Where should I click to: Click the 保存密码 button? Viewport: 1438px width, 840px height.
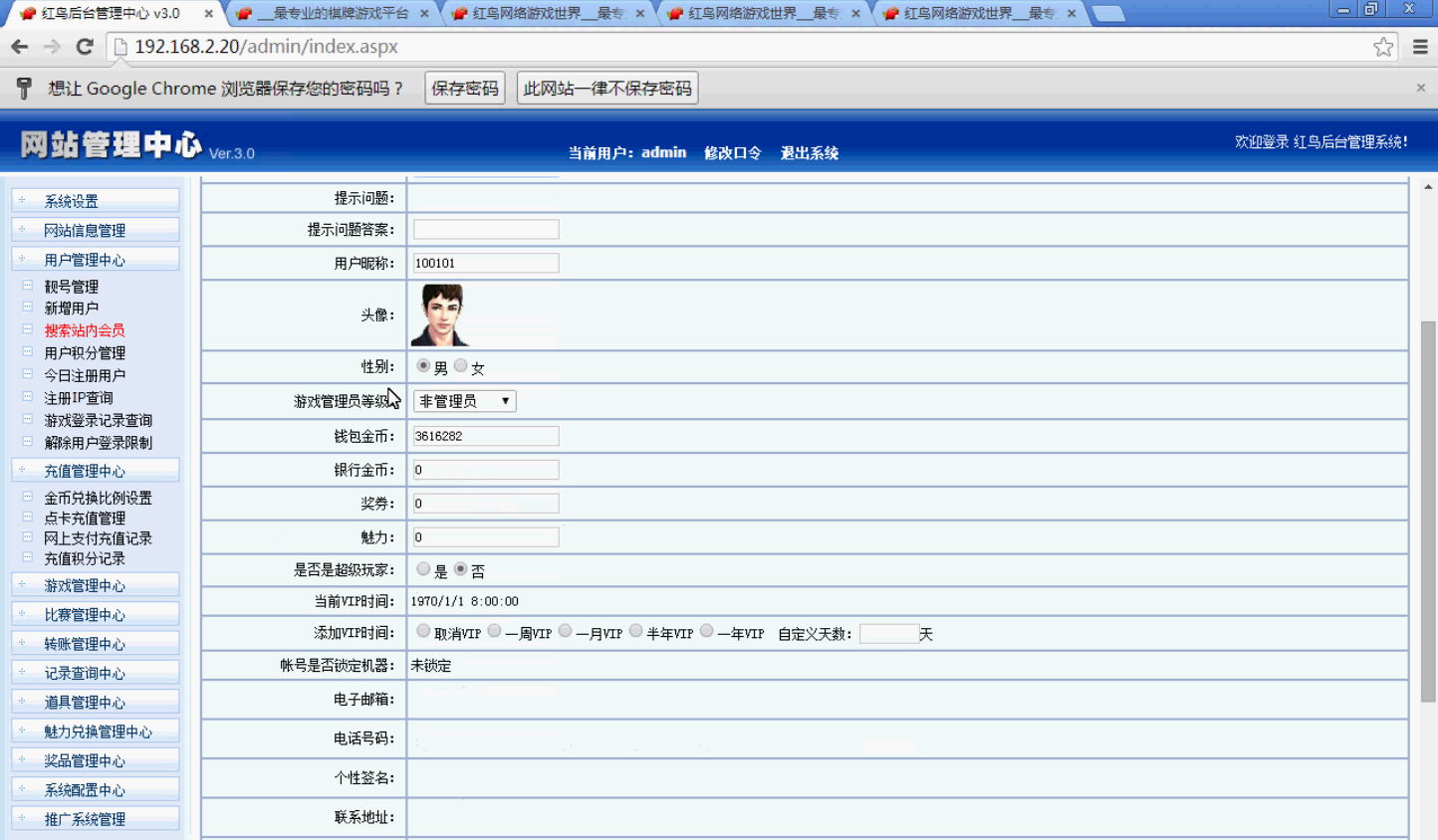tap(464, 89)
